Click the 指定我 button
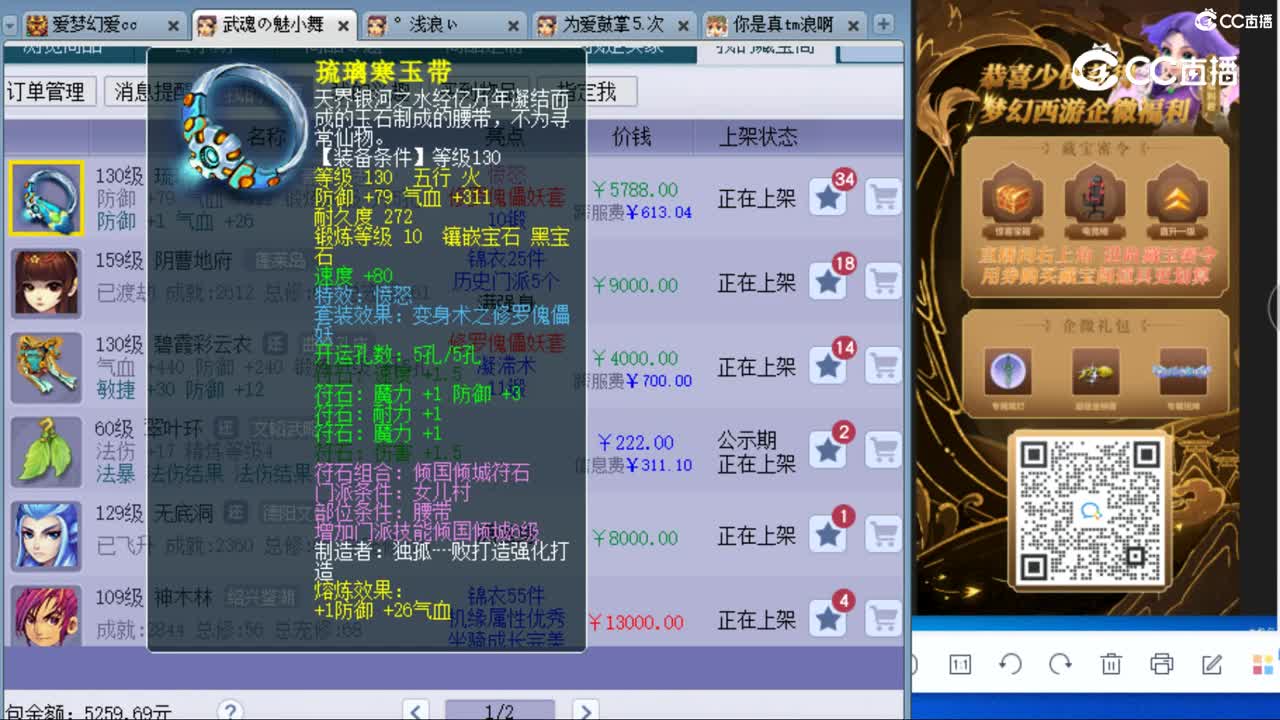This screenshot has height=720, width=1280. tap(585, 92)
